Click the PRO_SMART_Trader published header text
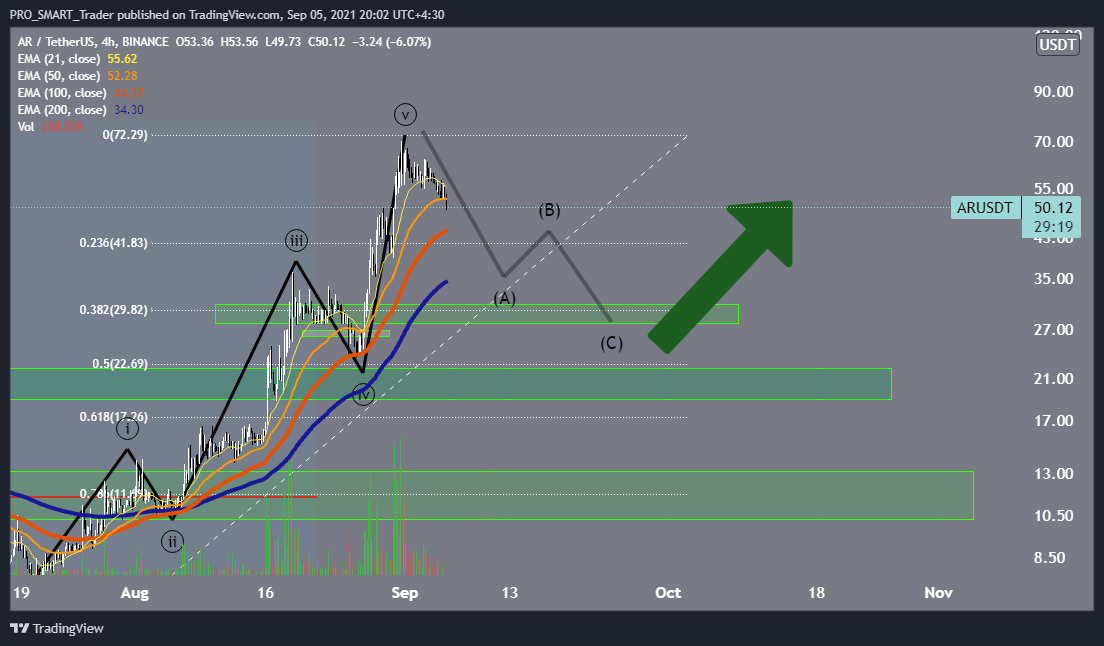Image resolution: width=1104 pixels, height=646 pixels. click(x=227, y=14)
